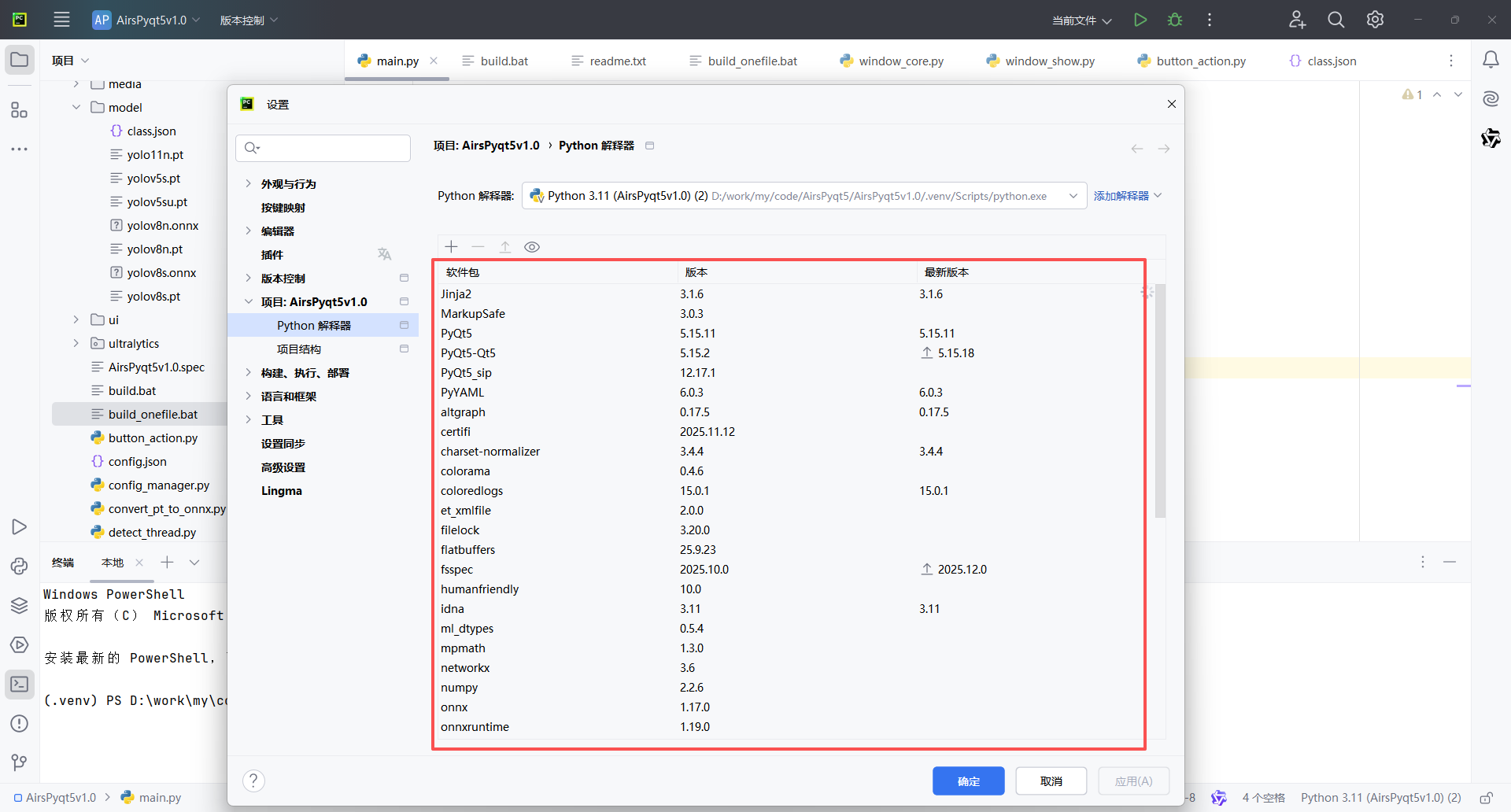Image resolution: width=1511 pixels, height=812 pixels.
Task: Open the 版本控制 dropdown in title bar
Action: coord(249,20)
